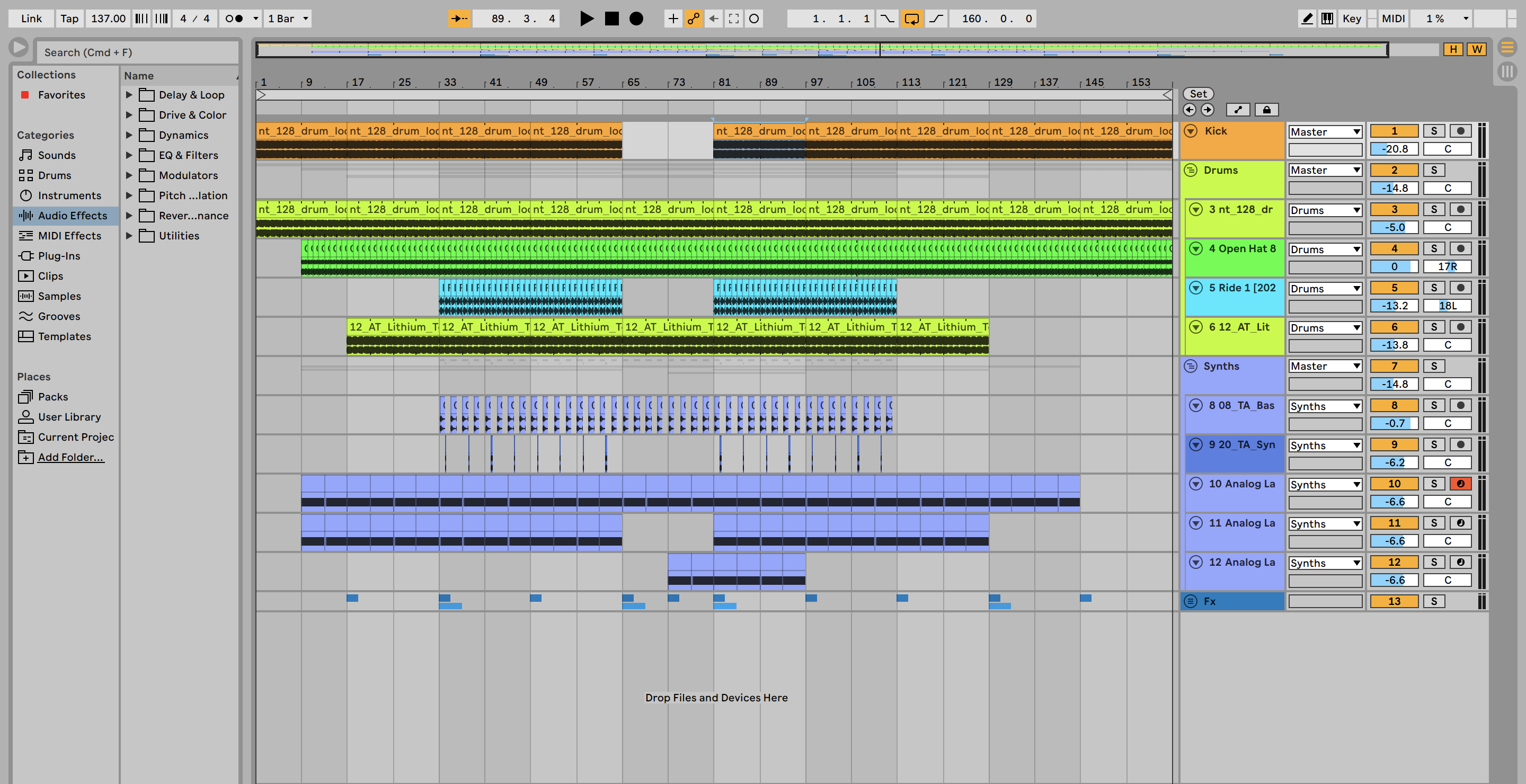Select Audio Effects category in browser
Screen dimensions: 1526x784
click(72, 216)
